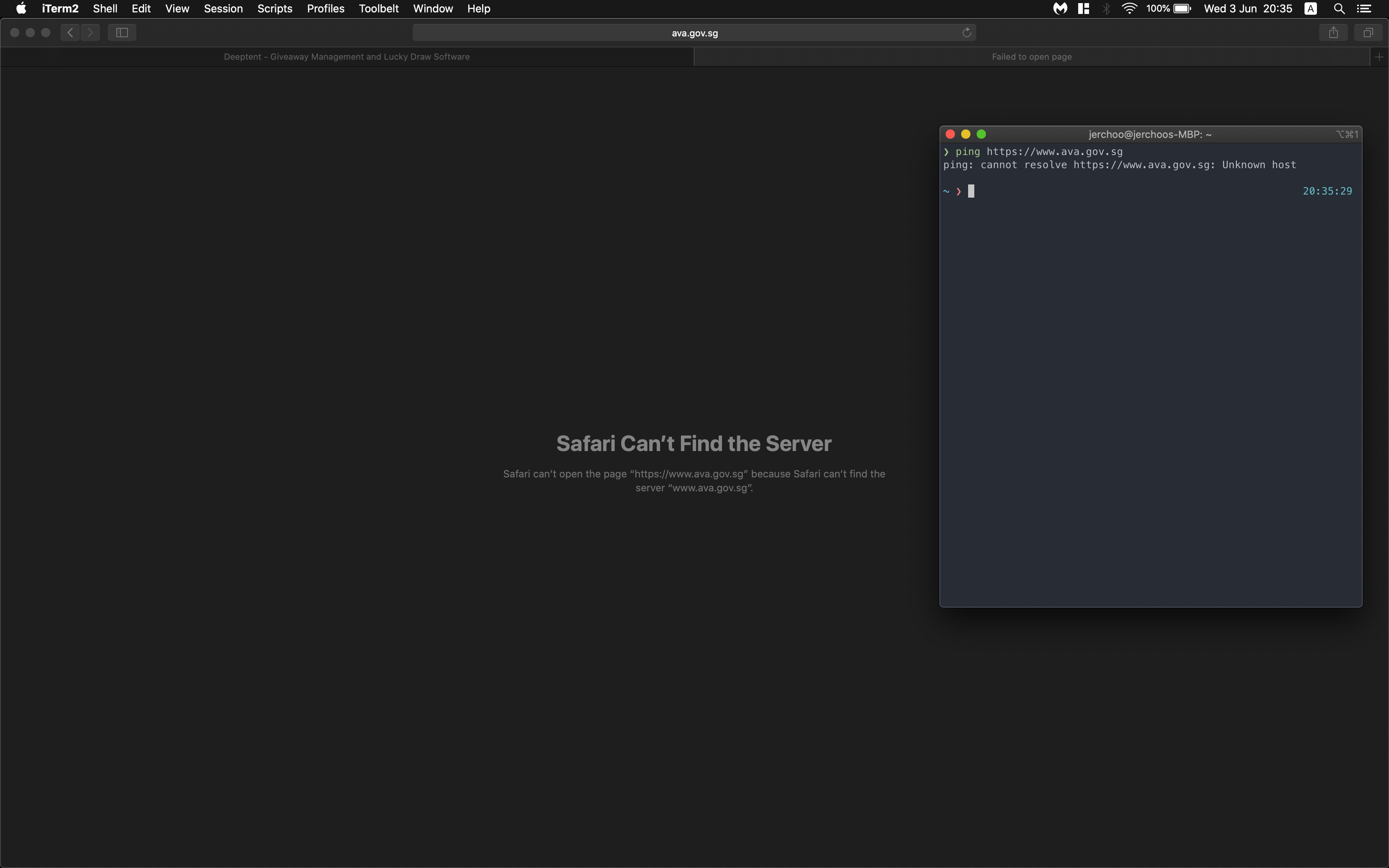Screen dimensions: 1389x868
Task: Show Safari tab overview
Action: point(1368,33)
